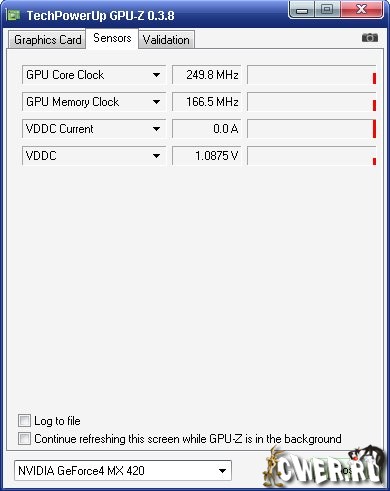Viewport: 390px width, 491px height.
Task: Toggle Continue refreshing in background checkbox
Action: pos(24,439)
